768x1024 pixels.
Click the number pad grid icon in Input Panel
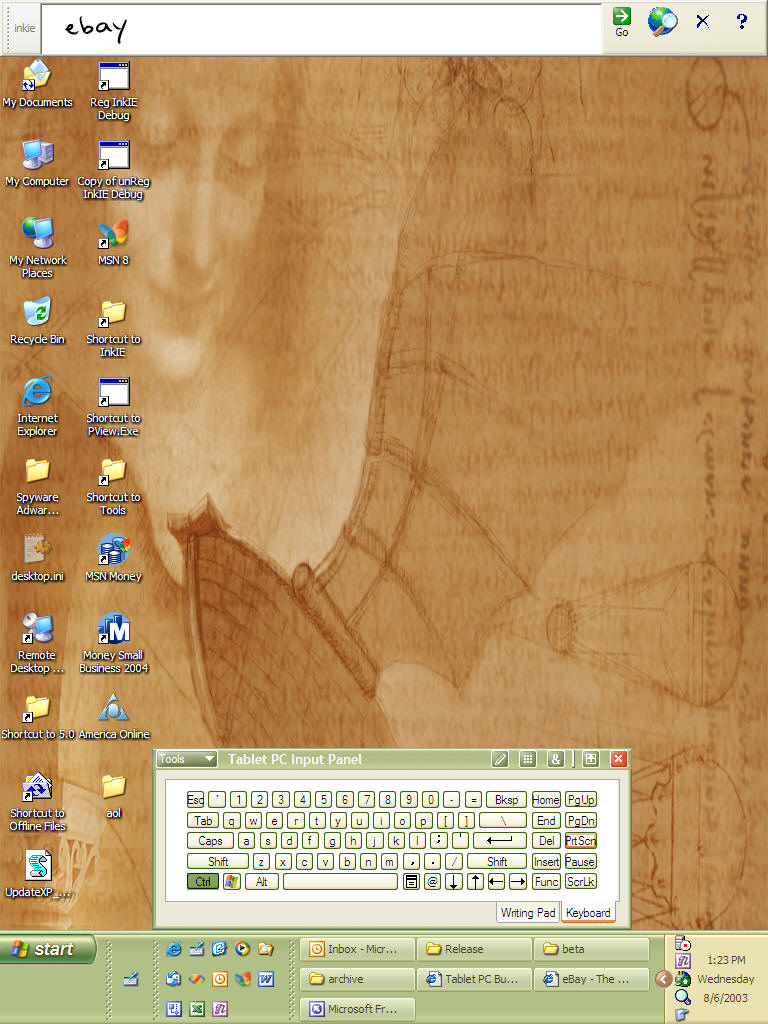click(x=528, y=759)
